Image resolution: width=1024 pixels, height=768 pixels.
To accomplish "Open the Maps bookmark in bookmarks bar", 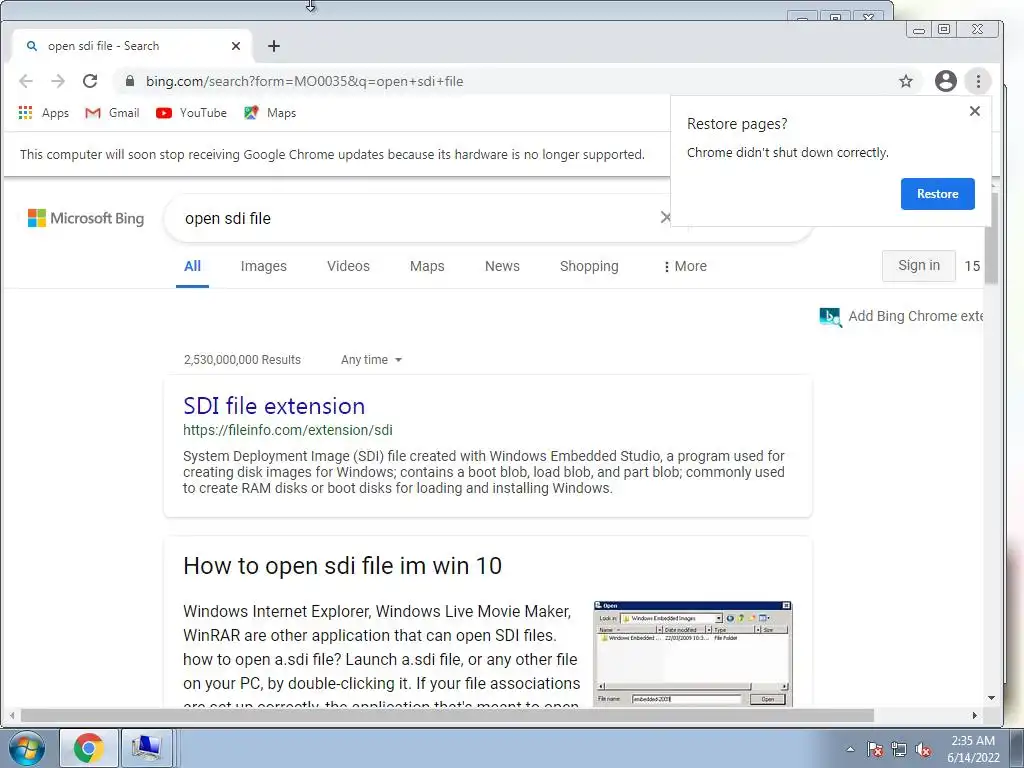I will tap(270, 113).
